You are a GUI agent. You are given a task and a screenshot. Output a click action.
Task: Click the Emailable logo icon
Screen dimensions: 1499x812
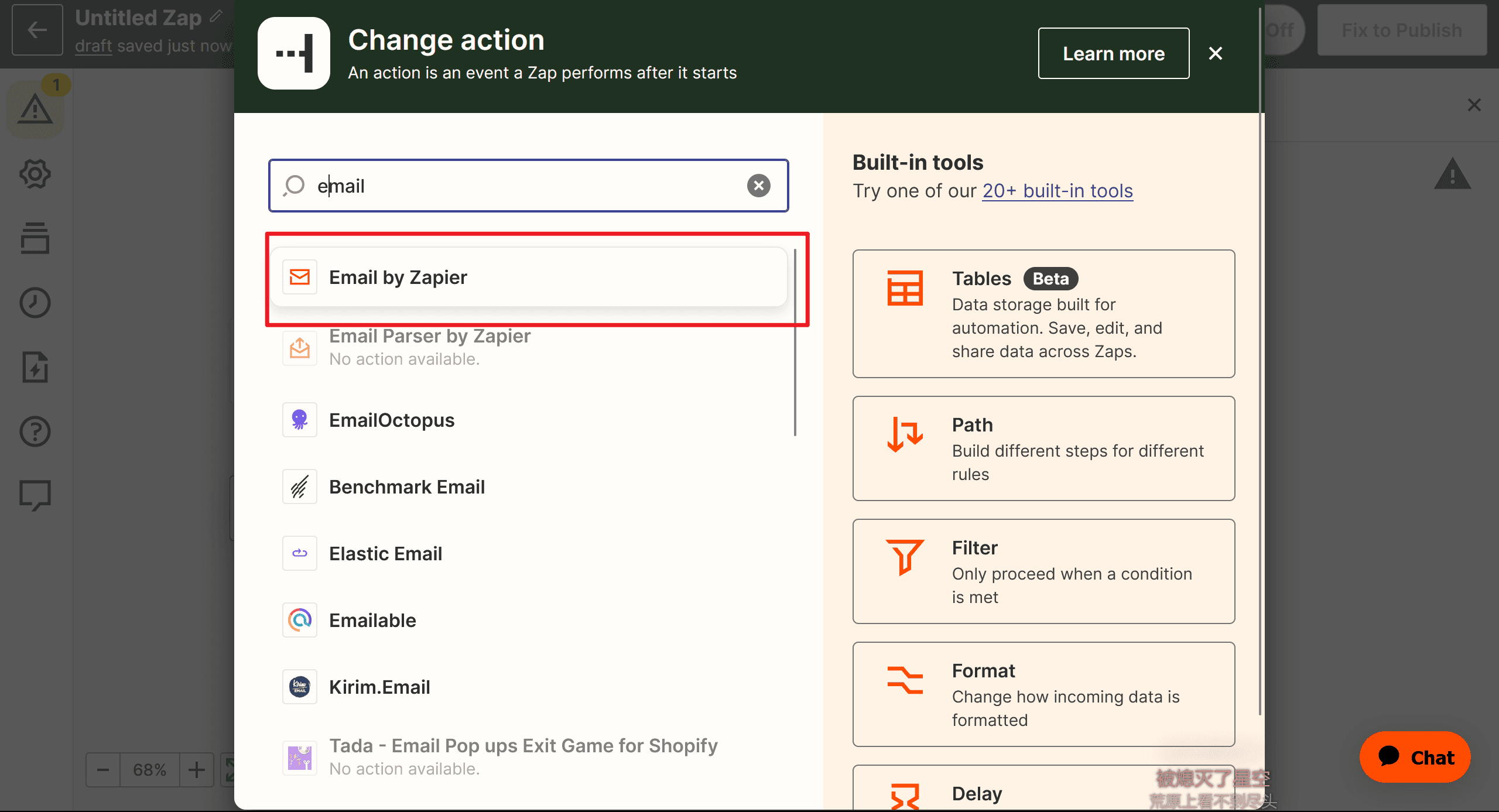point(300,620)
